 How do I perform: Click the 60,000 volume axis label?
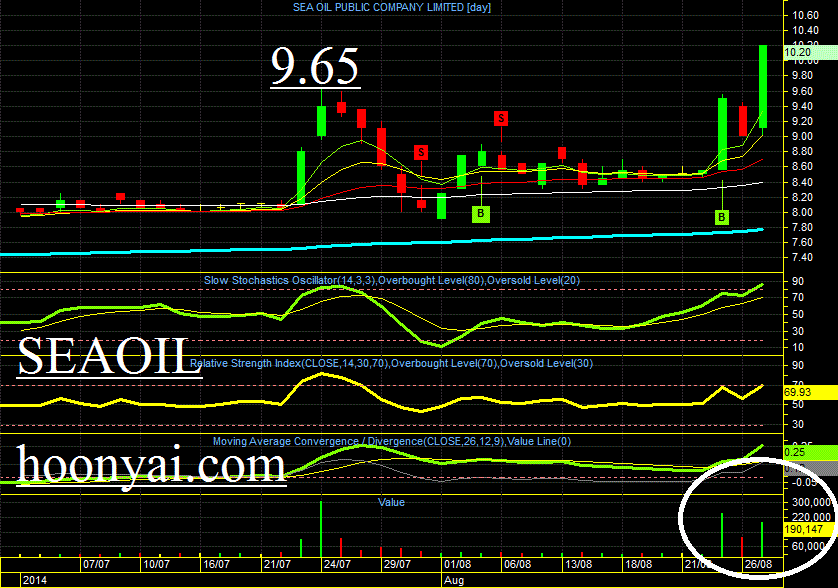[x=809, y=546]
